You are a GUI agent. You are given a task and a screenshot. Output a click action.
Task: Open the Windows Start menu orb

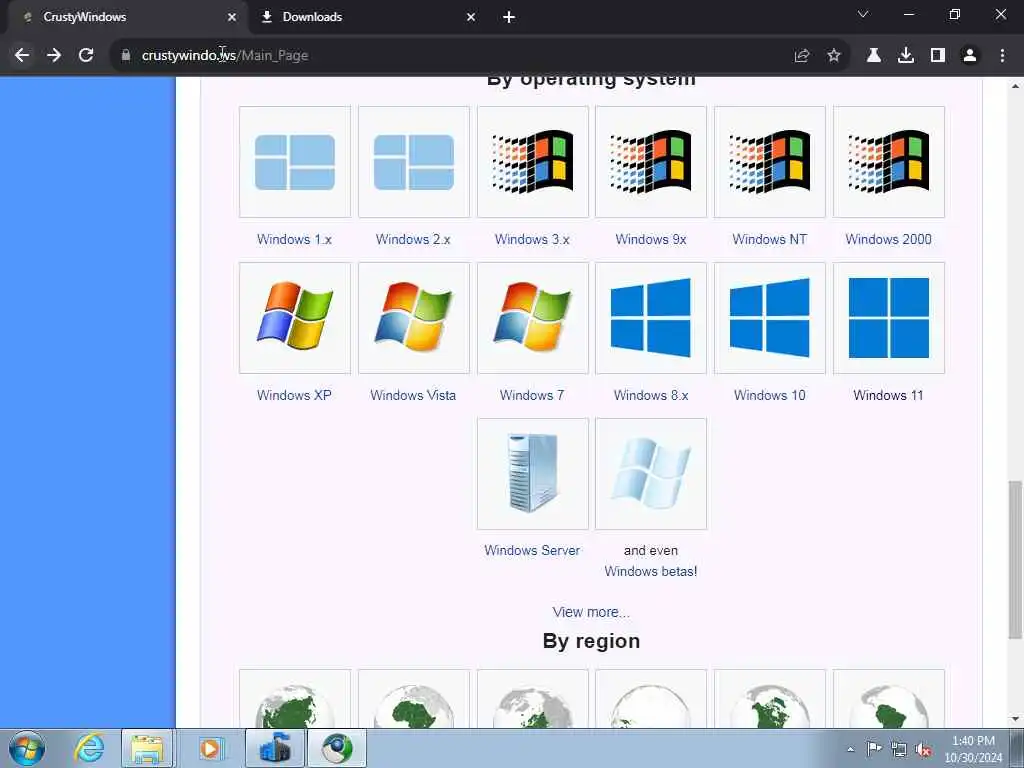[x=27, y=748]
